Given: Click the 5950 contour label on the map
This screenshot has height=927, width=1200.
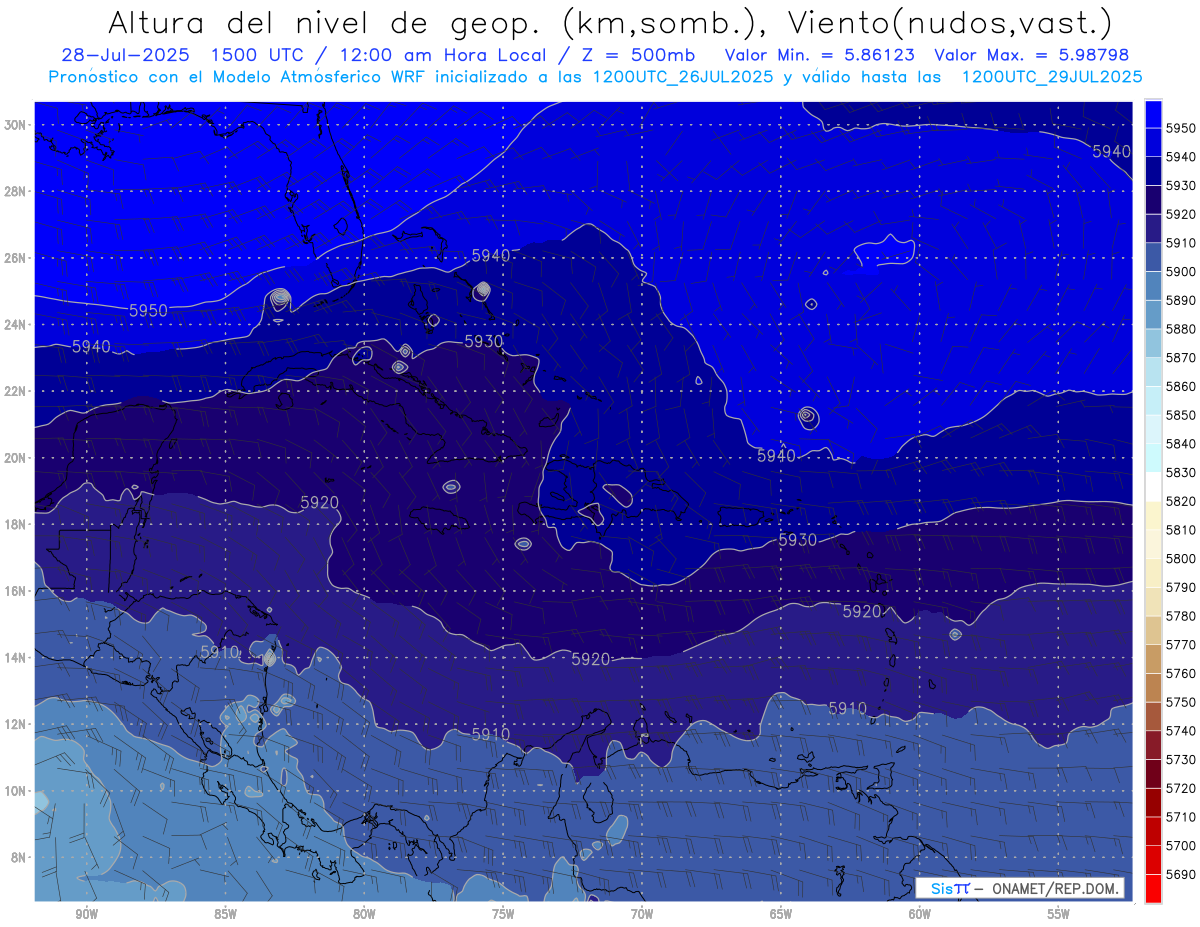Looking at the screenshot, I should point(148,311).
